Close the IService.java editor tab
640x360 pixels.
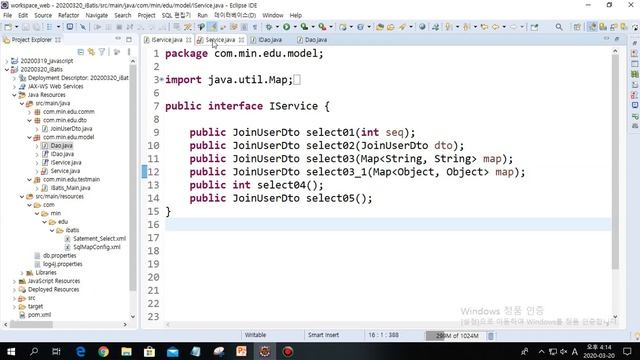click(188, 40)
